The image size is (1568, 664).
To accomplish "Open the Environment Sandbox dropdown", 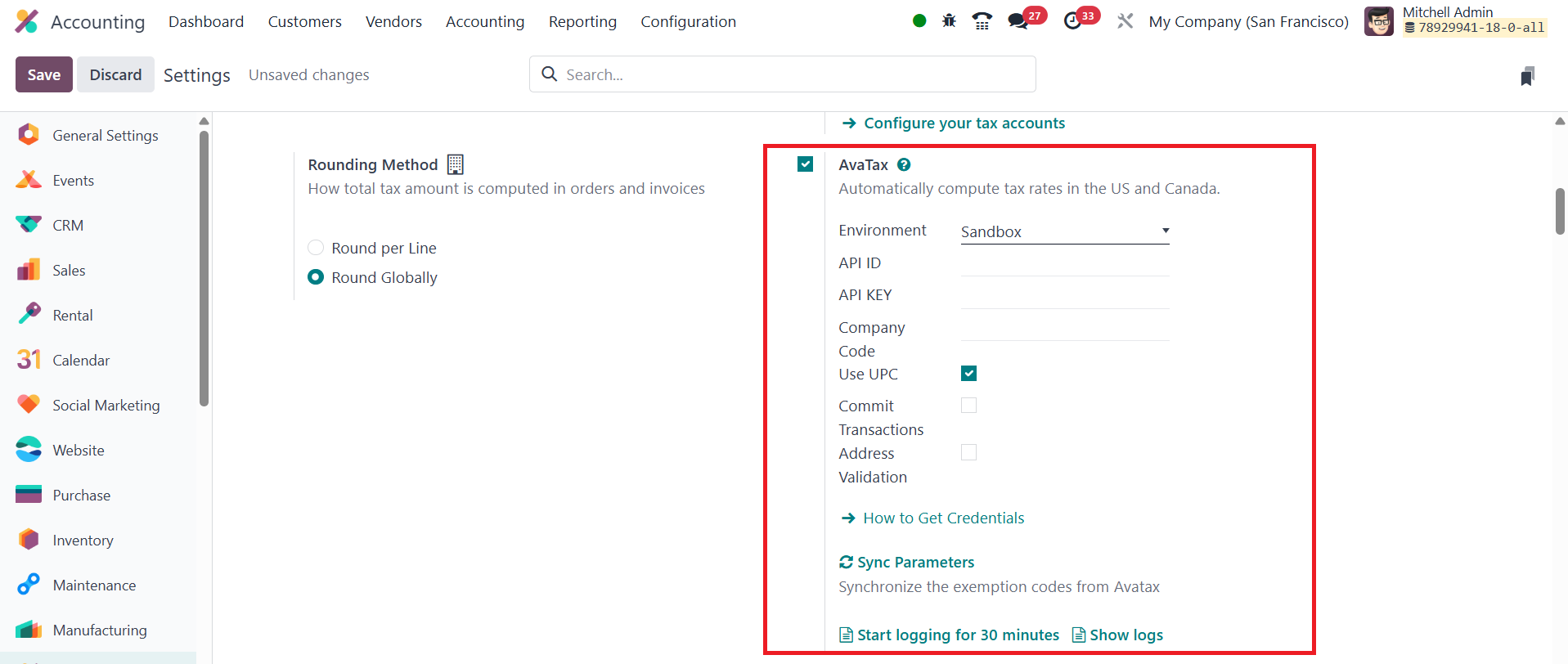I will pyautogui.click(x=1064, y=231).
